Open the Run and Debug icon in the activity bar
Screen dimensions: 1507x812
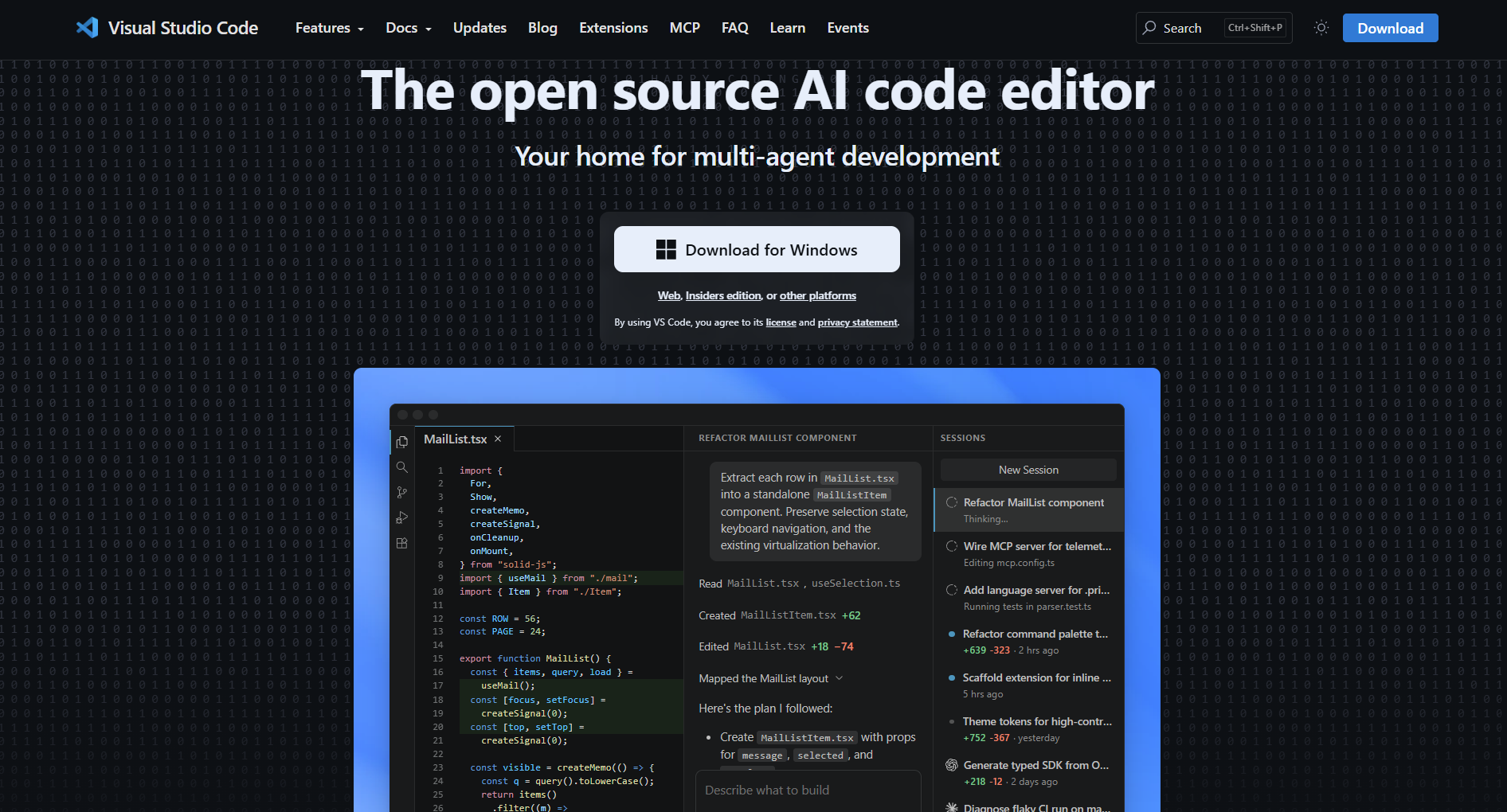coord(402,517)
